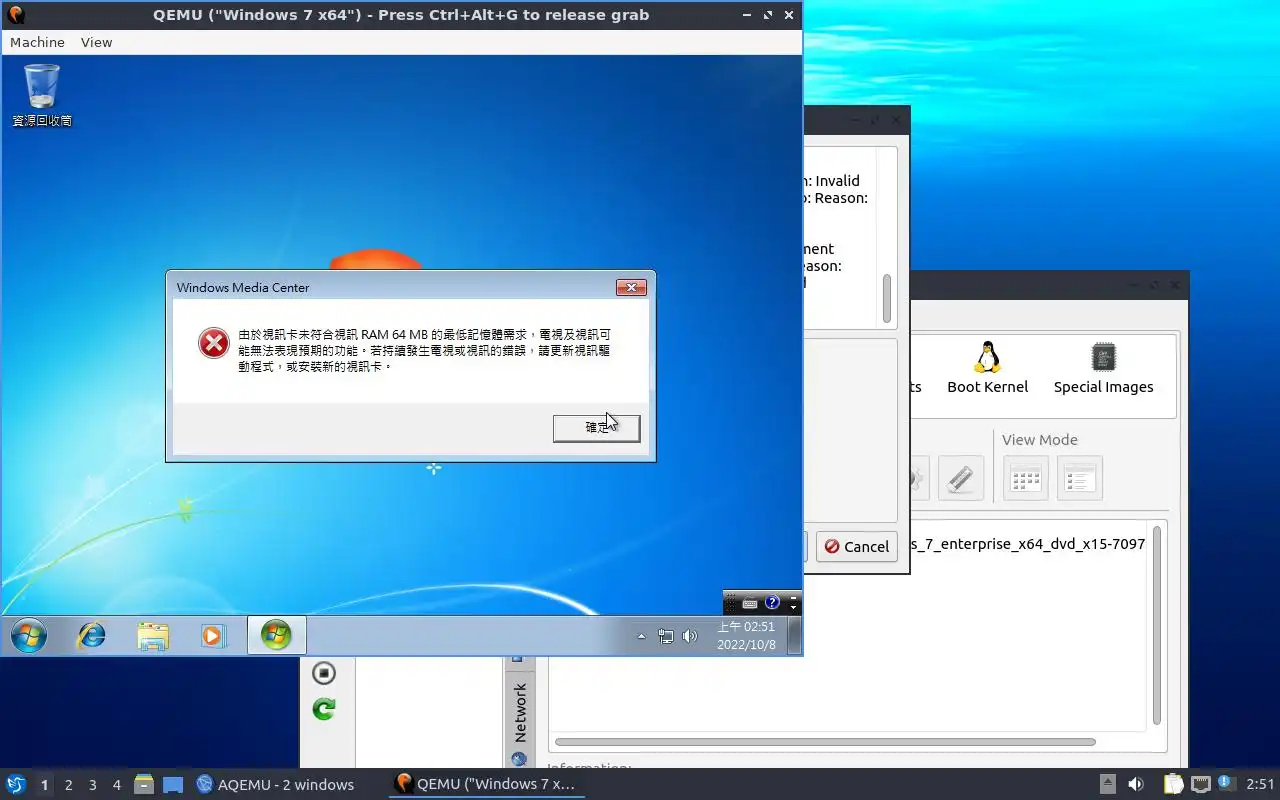
Task: Close the Windows Media Center dialog
Action: tap(631, 288)
